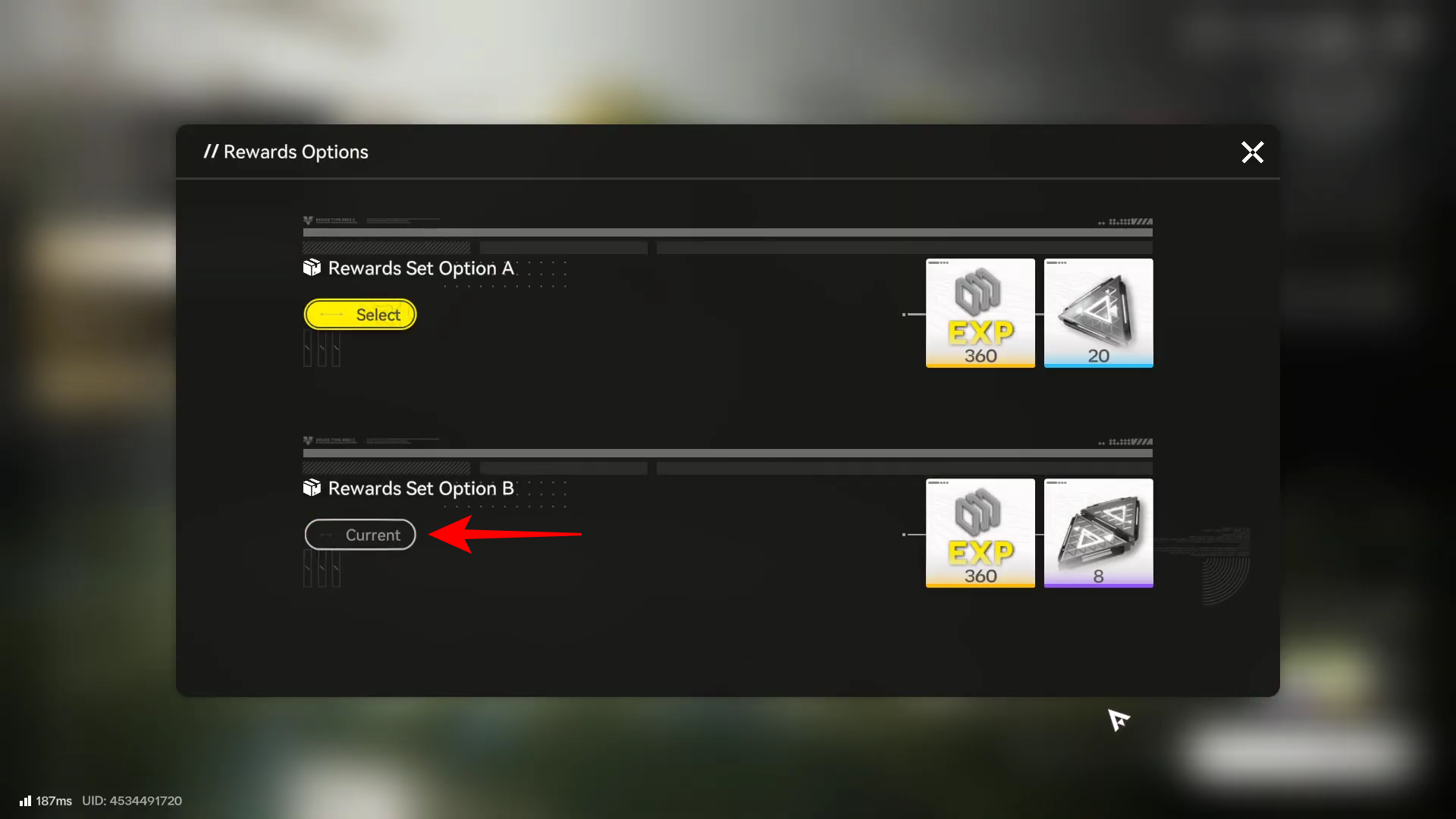The height and width of the screenshot is (819, 1456).
Task: Click the network signal bars icon
Action: tap(26, 801)
